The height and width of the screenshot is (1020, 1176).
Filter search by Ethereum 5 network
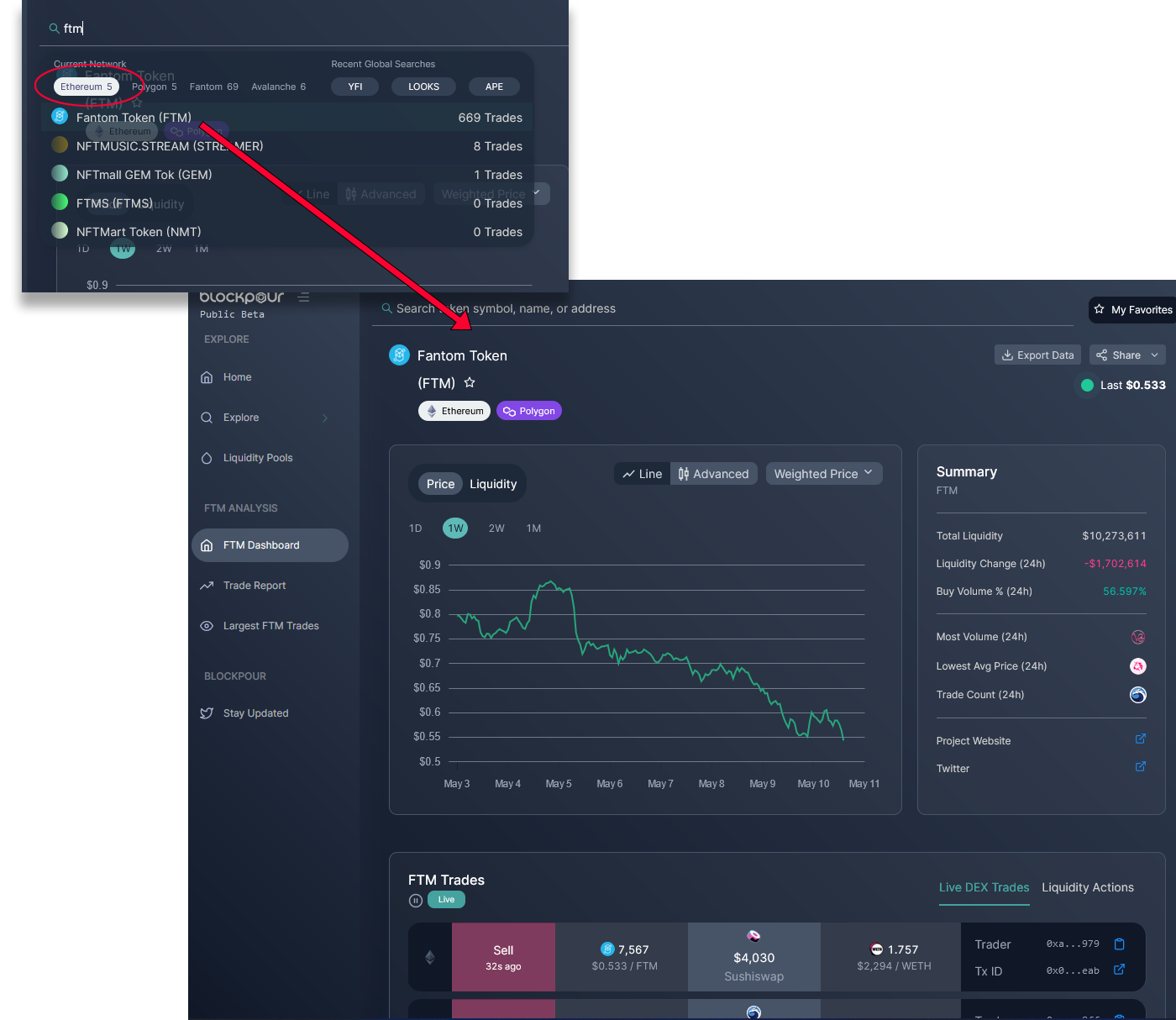coord(87,87)
